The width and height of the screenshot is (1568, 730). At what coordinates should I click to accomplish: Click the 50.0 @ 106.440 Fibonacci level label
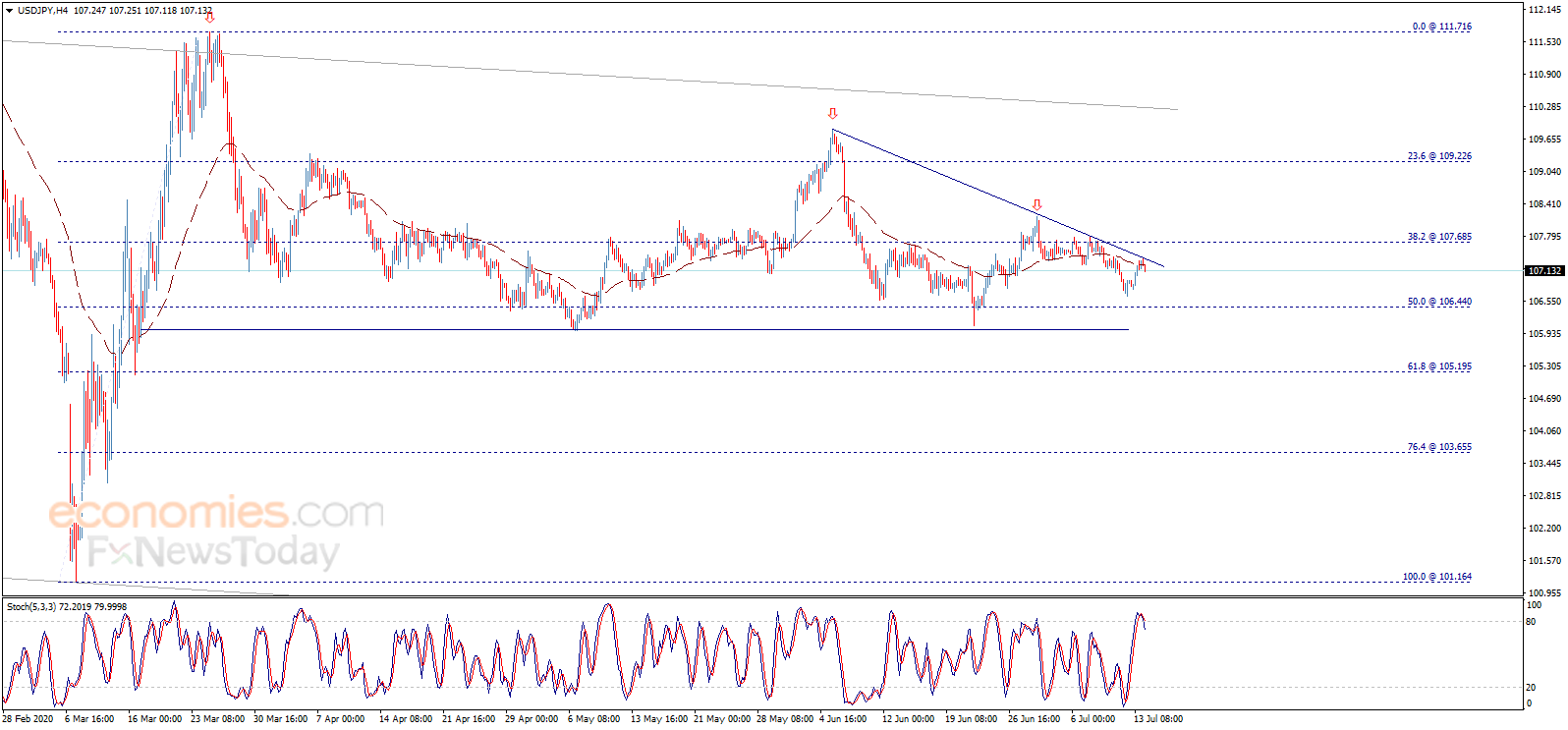pos(1439,302)
